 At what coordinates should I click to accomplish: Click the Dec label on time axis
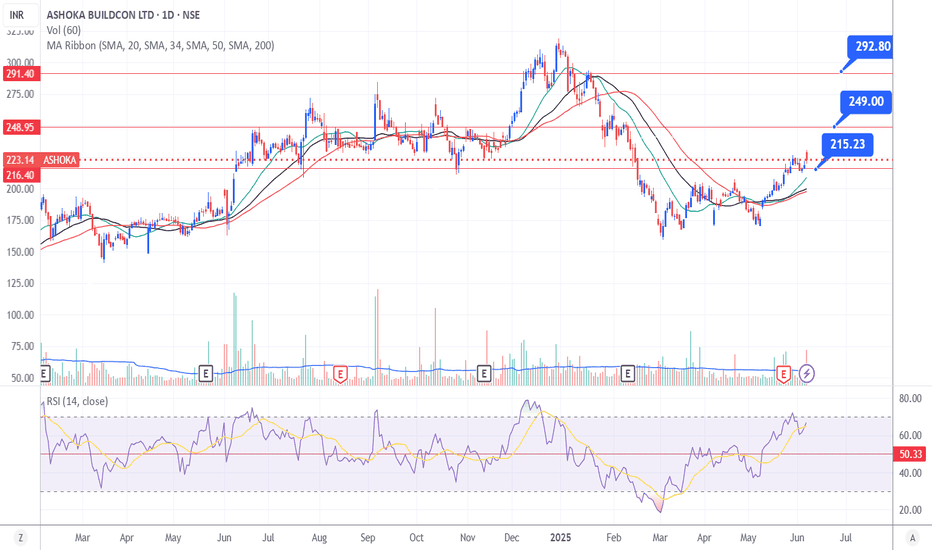click(x=512, y=538)
